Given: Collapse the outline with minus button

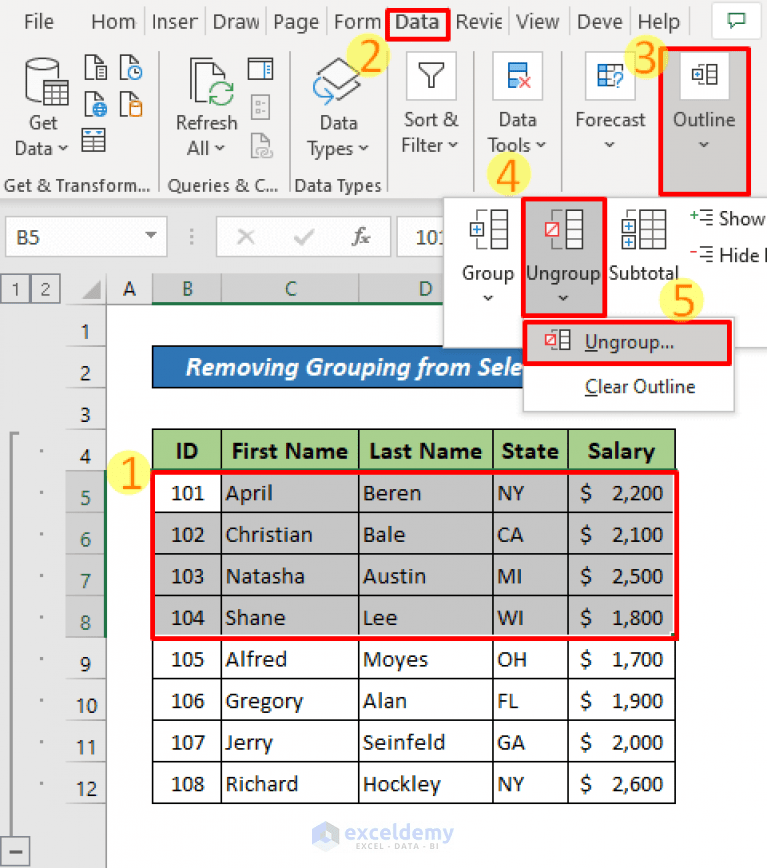Looking at the screenshot, I should [x=15, y=852].
